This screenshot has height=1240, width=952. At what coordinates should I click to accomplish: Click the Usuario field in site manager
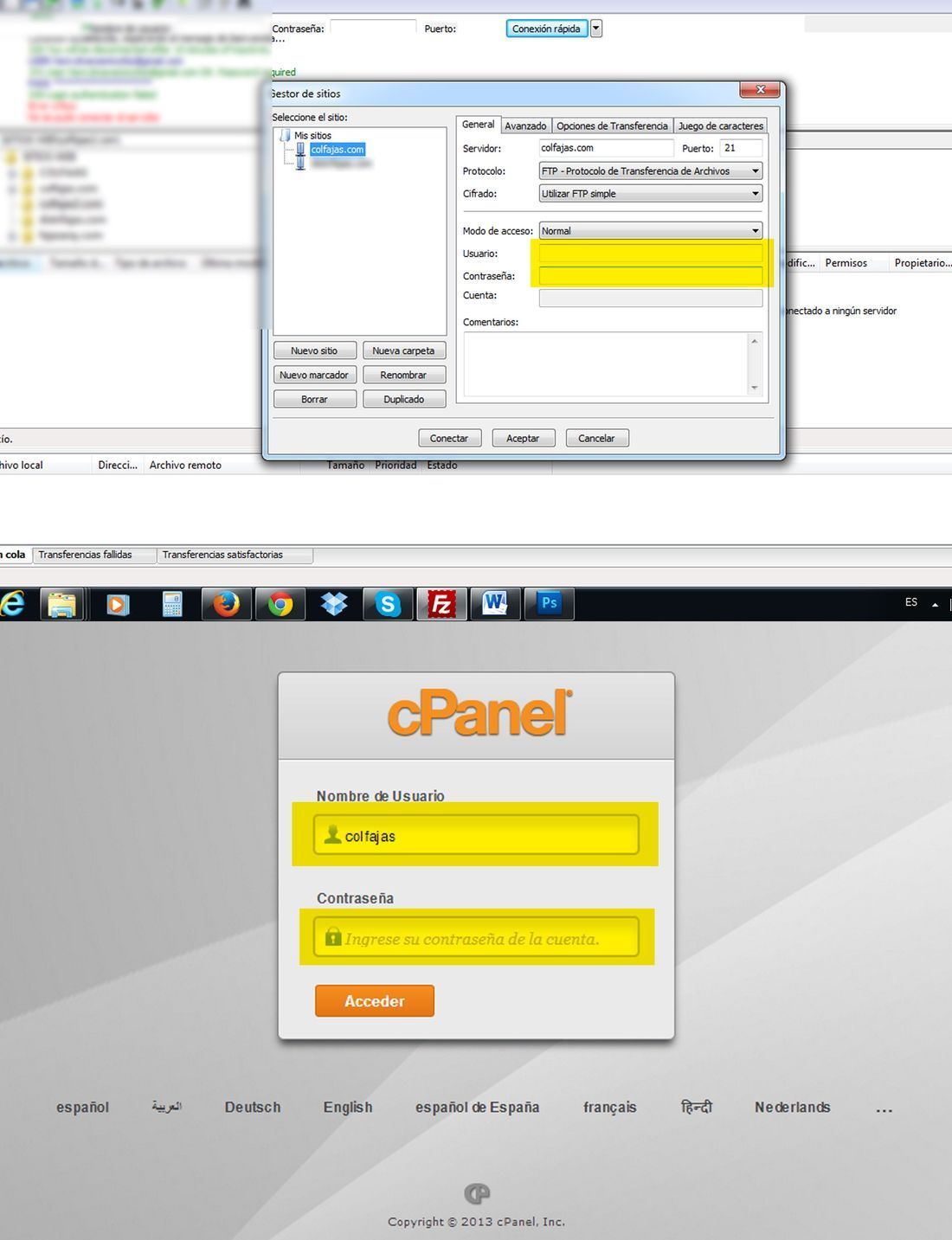coord(651,254)
